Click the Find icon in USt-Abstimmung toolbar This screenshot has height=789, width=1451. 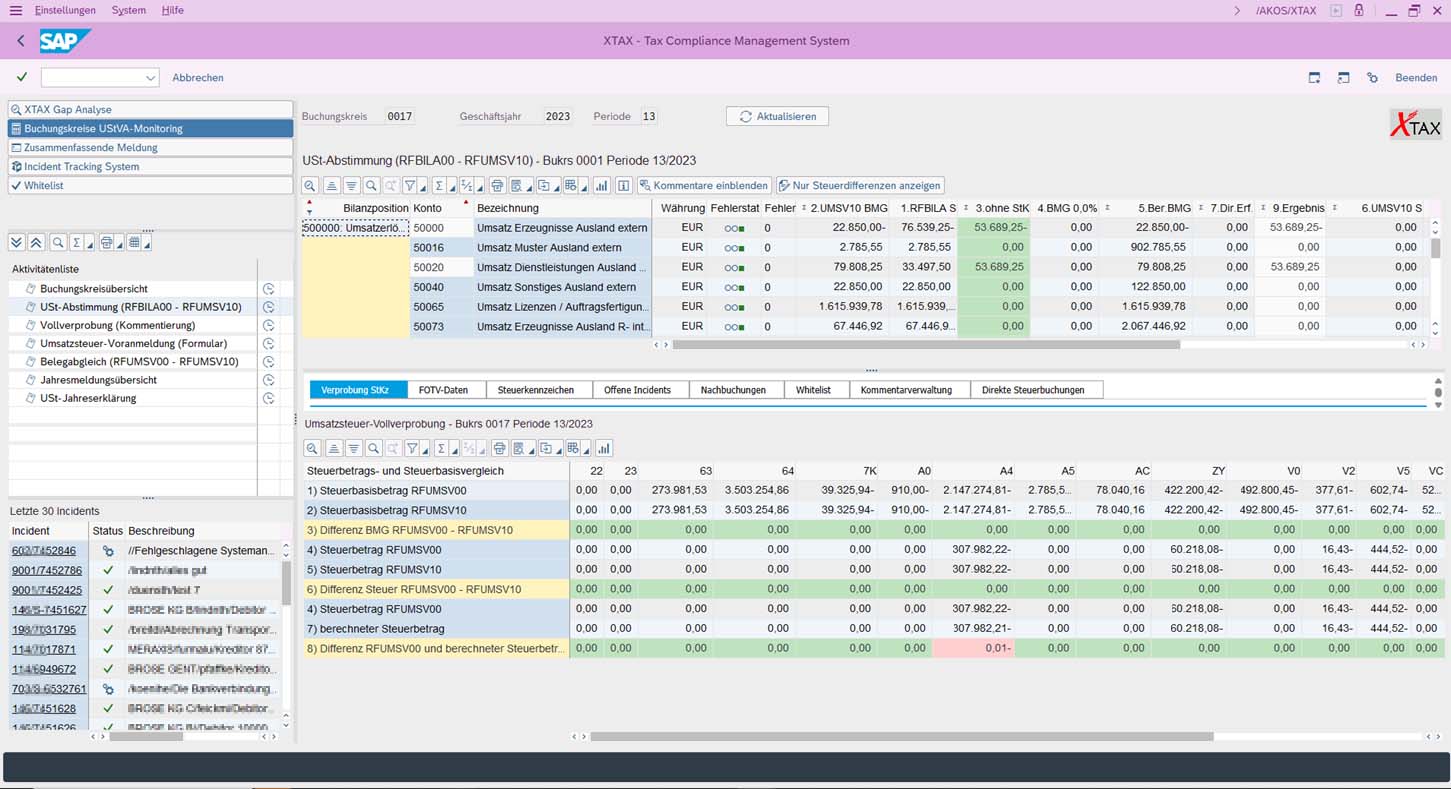pyautogui.click(x=371, y=186)
